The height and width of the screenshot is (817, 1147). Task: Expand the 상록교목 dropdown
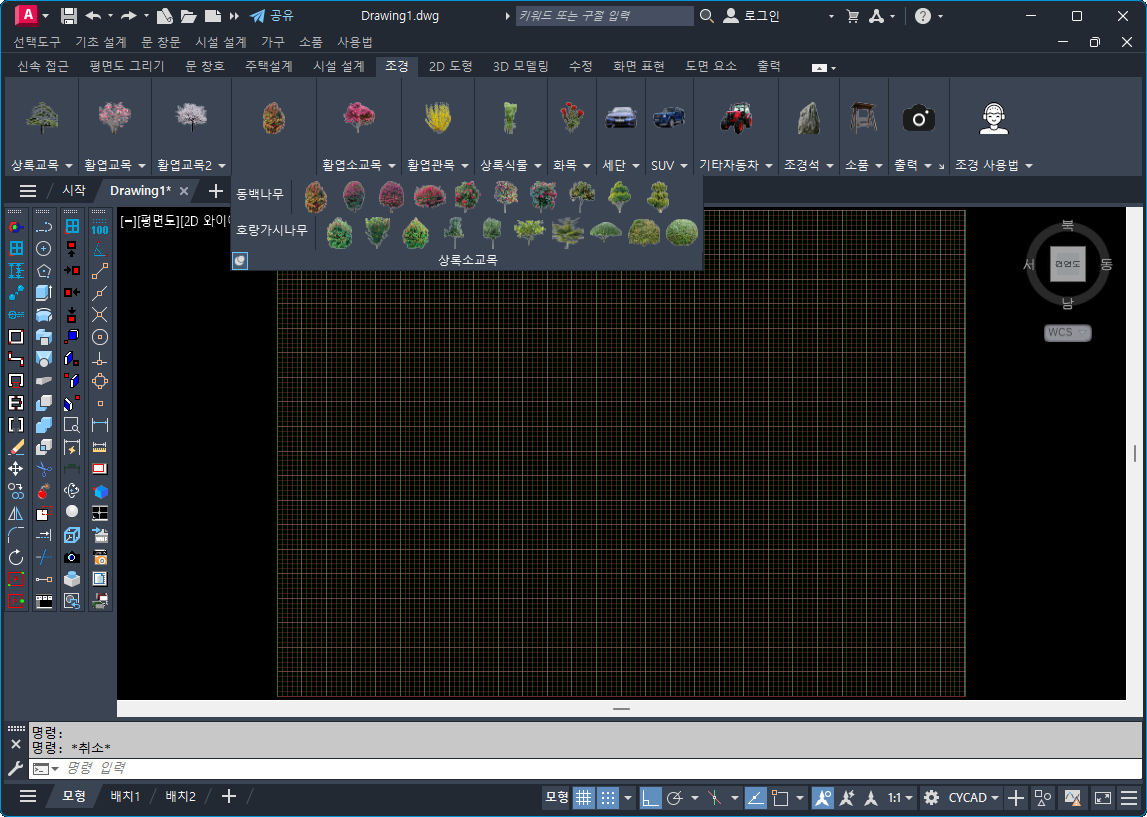(x=41, y=165)
